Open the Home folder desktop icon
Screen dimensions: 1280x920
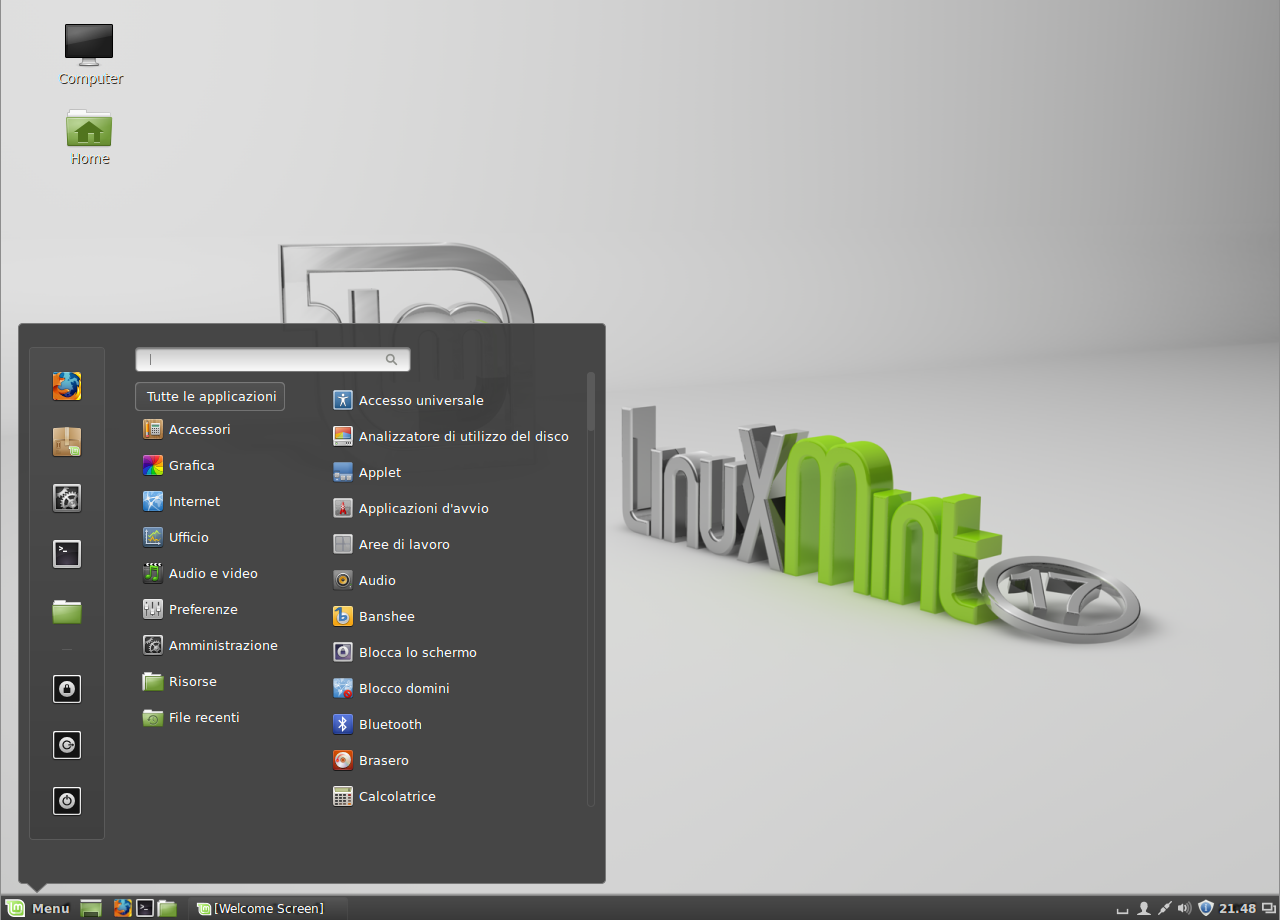(89, 137)
